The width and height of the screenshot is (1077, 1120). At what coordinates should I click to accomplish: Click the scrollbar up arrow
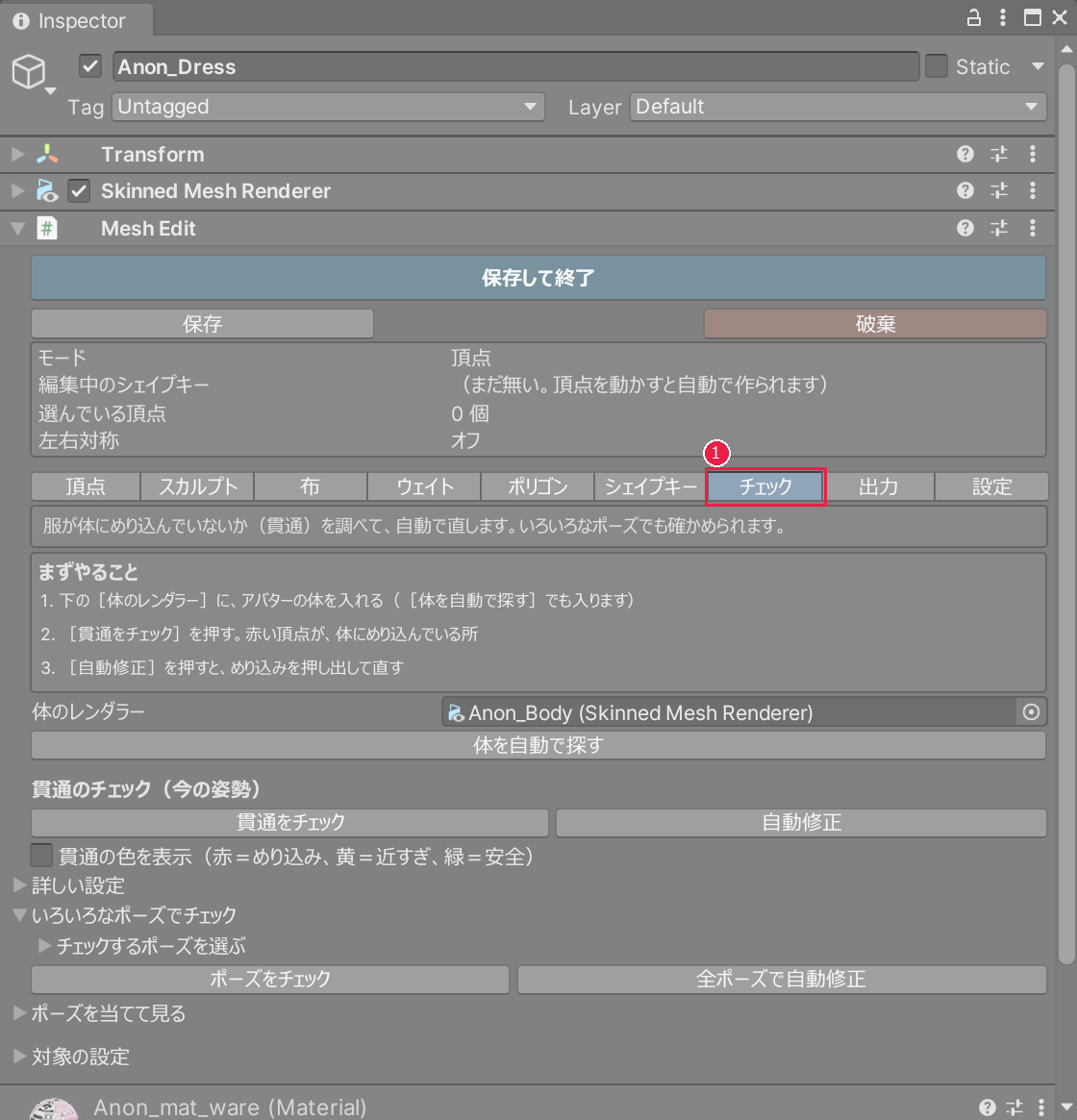pyautogui.click(x=1066, y=49)
